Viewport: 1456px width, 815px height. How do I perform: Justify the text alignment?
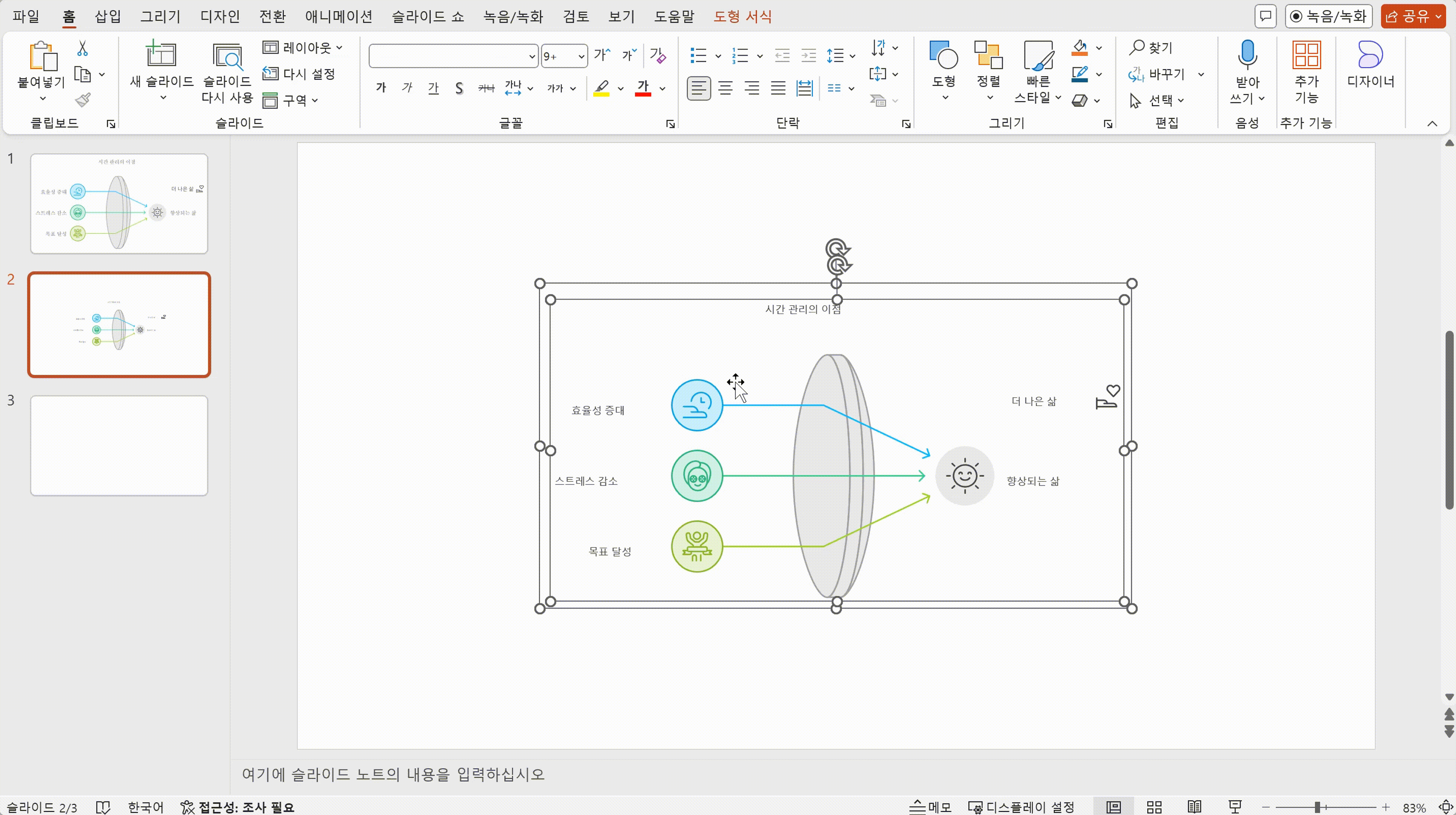[x=778, y=88]
